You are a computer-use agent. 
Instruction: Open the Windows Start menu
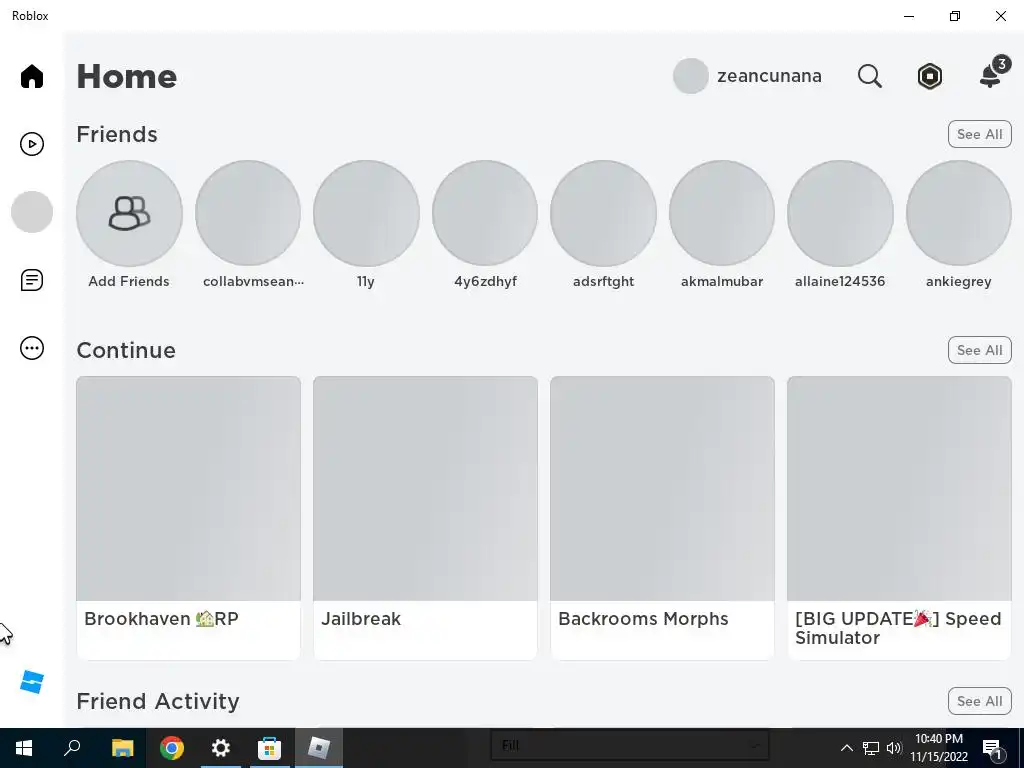click(x=24, y=748)
